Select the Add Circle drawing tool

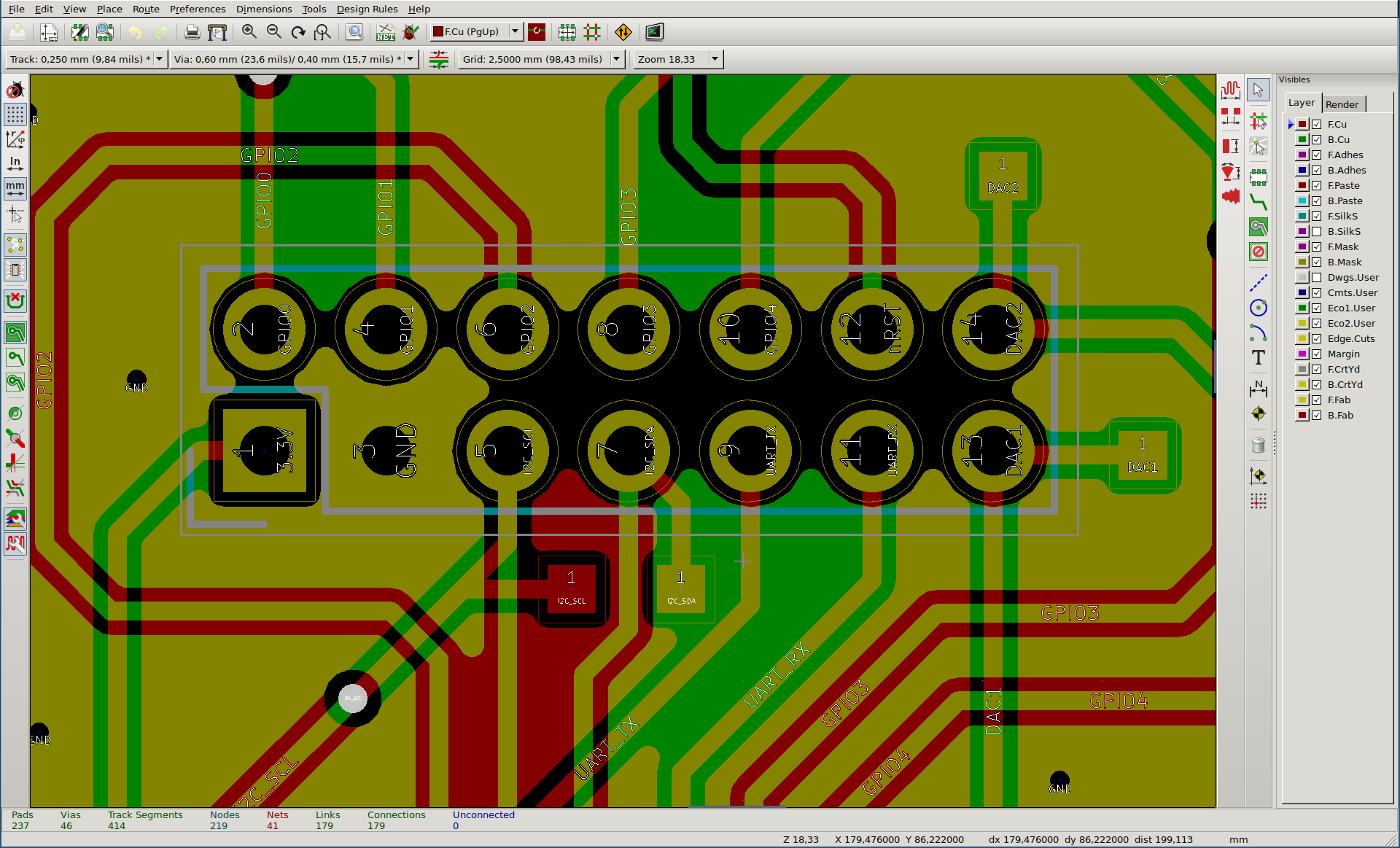pyautogui.click(x=1259, y=308)
